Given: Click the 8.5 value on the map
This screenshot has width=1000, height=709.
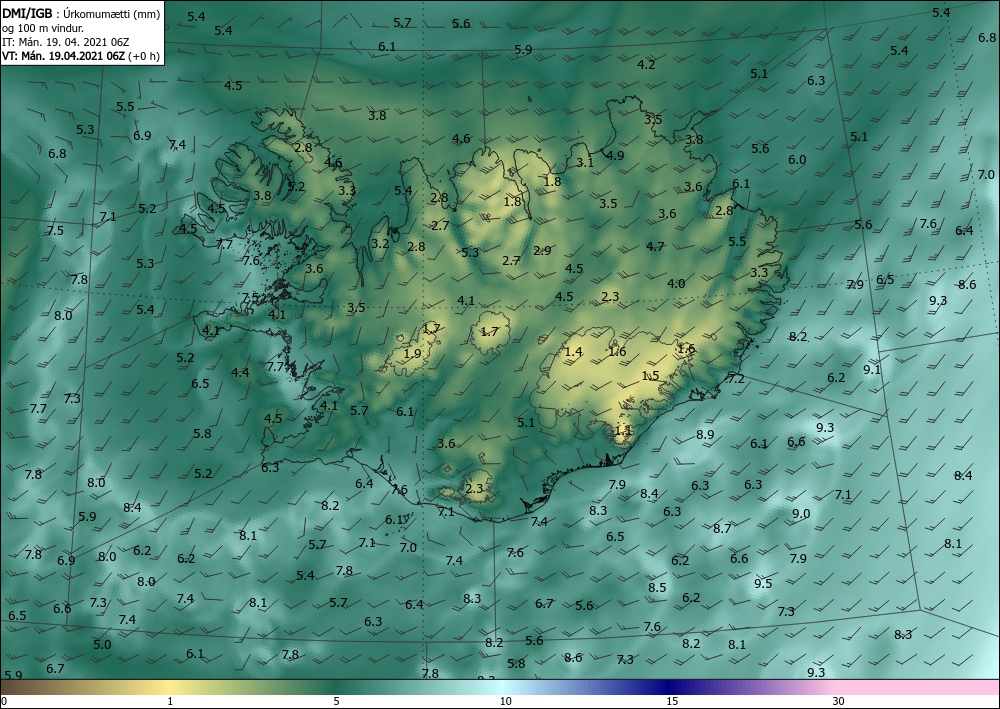Looking at the screenshot, I should [x=657, y=588].
